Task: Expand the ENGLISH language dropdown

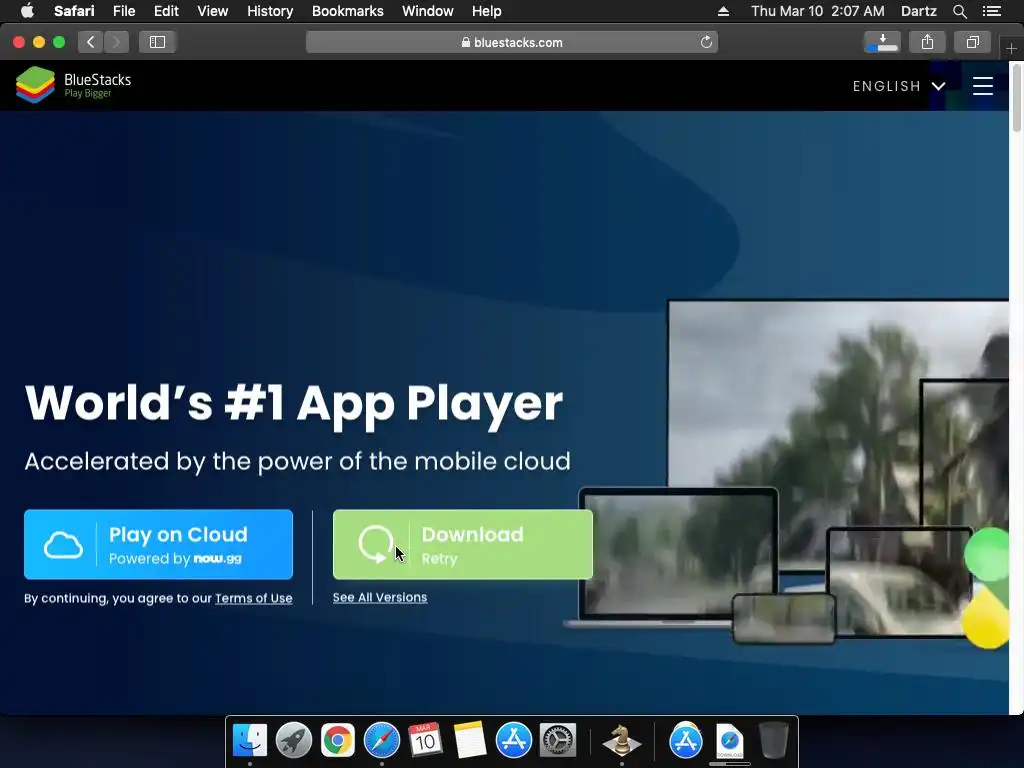Action: click(899, 86)
